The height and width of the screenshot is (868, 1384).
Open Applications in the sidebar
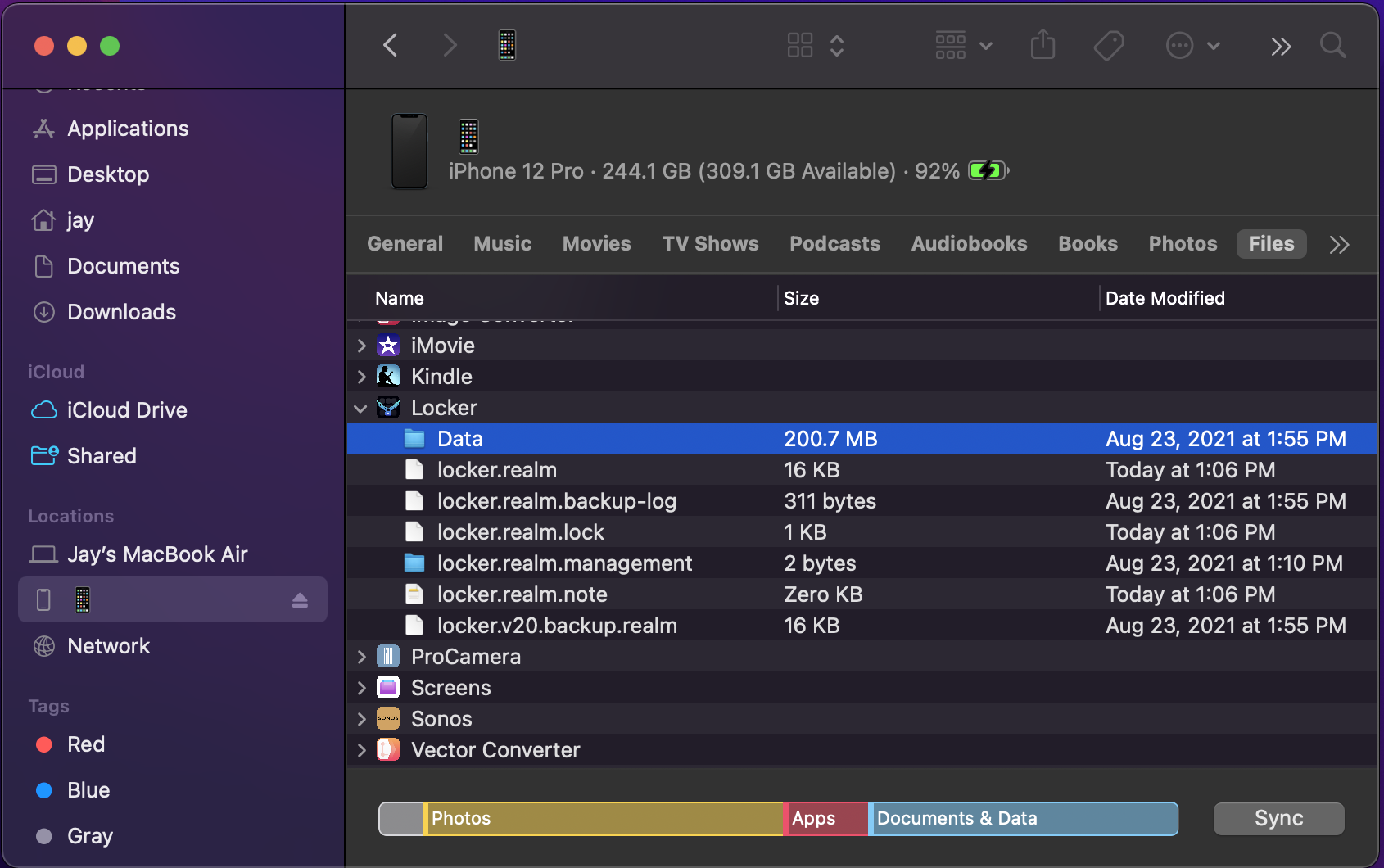[173, 129]
